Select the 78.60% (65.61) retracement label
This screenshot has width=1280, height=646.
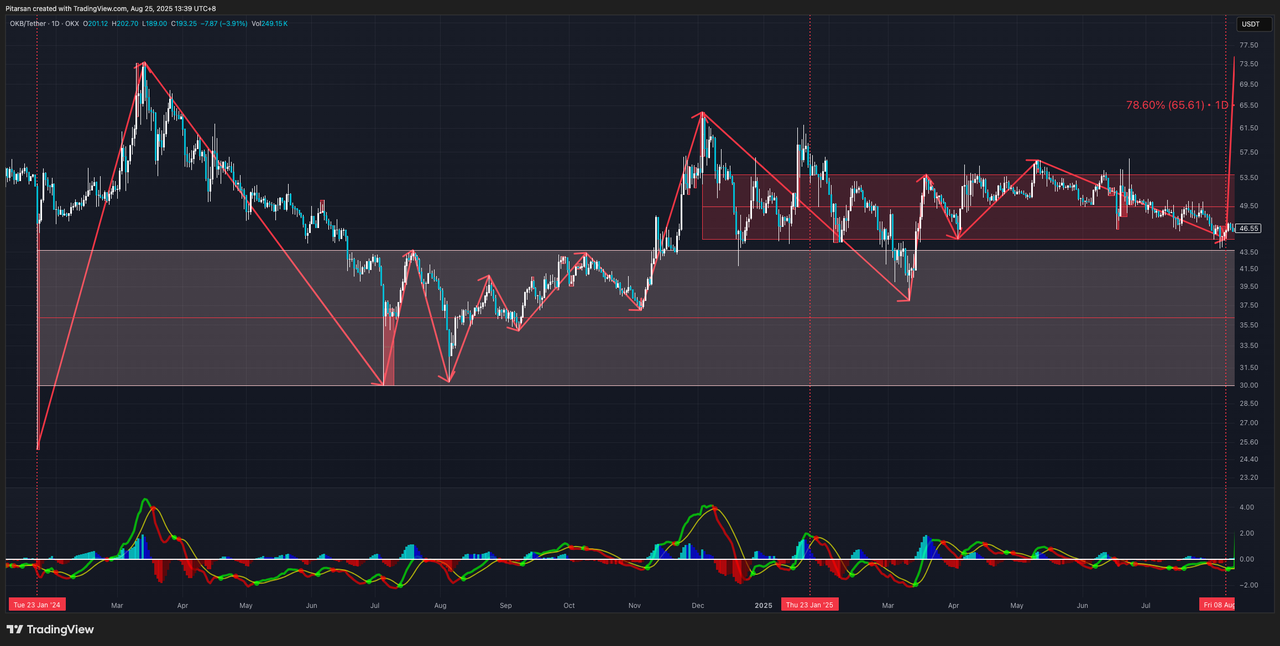1176,105
